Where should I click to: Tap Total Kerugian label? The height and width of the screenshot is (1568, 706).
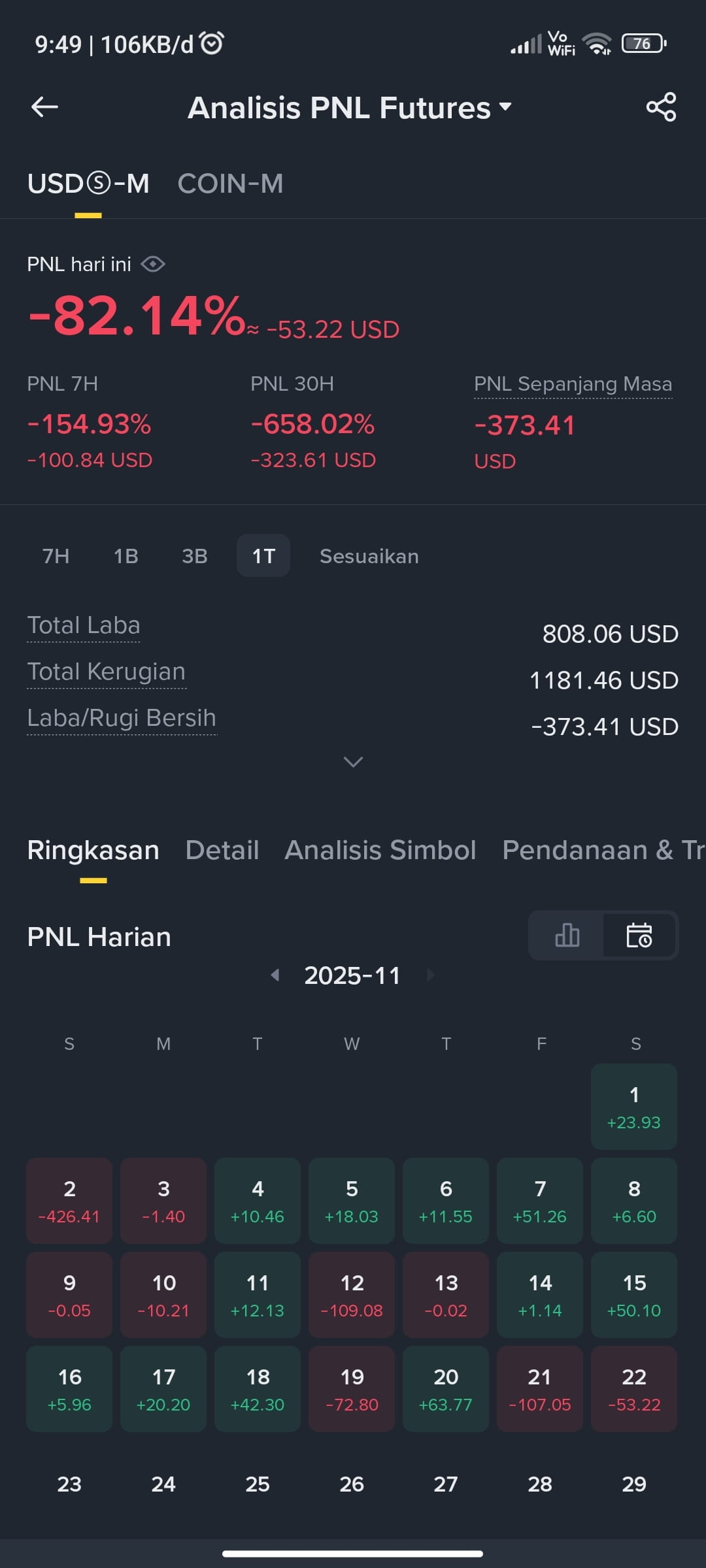(107, 672)
